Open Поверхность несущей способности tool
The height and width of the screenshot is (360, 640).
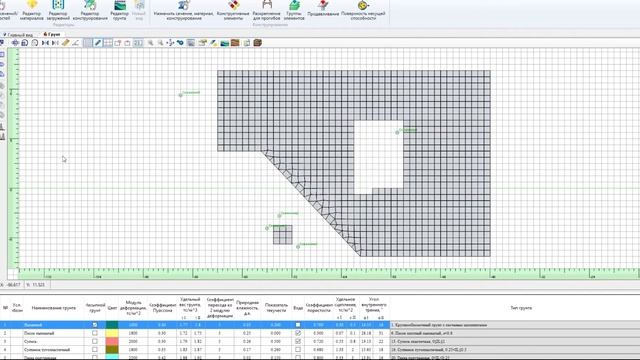coord(363,10)
